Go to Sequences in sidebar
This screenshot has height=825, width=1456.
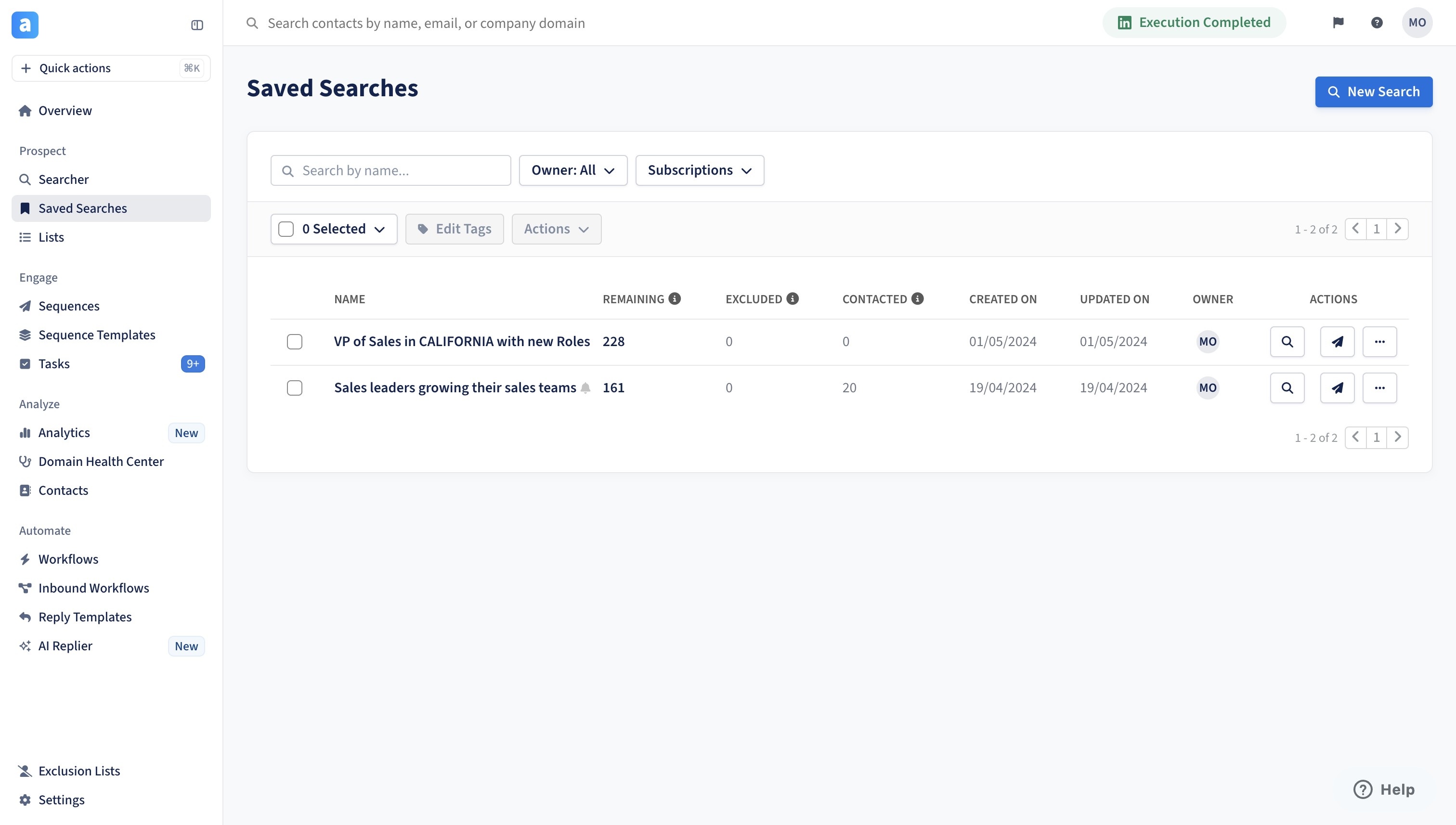[68, 306]
